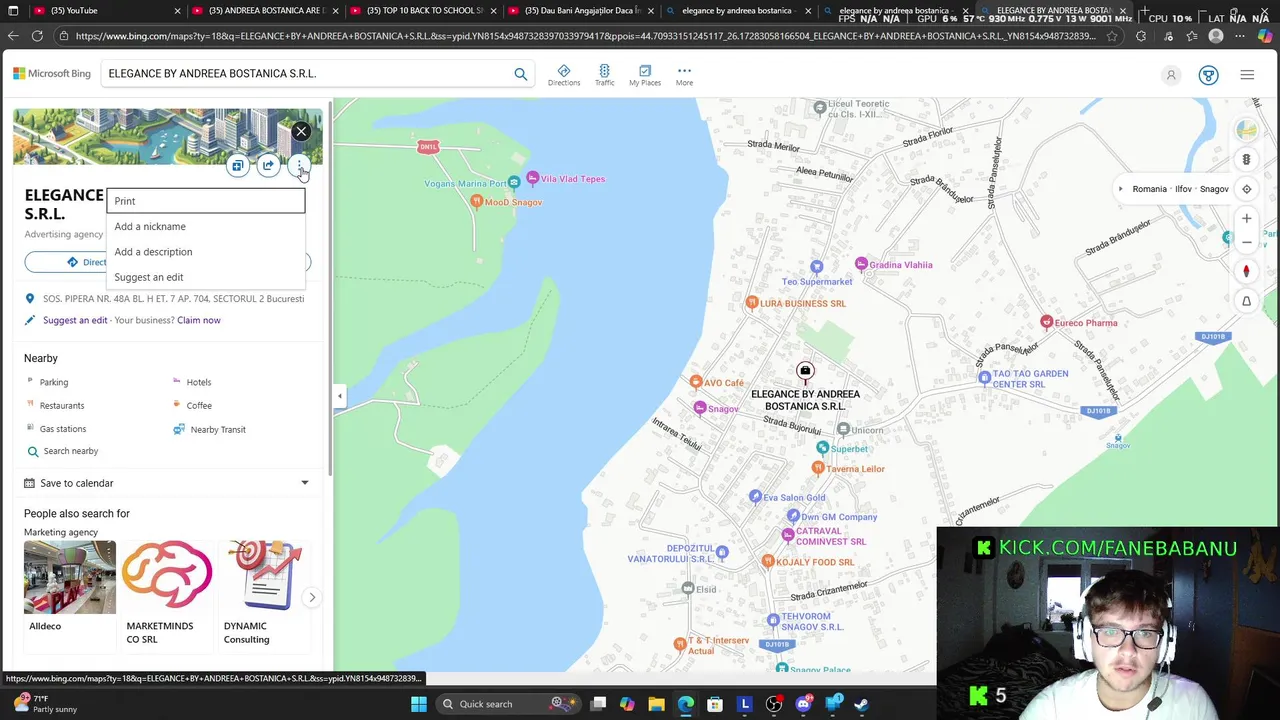This screenshot has height=720, width=1280.
Task: Select Add a description menu entry
Action: click(206, 252)
